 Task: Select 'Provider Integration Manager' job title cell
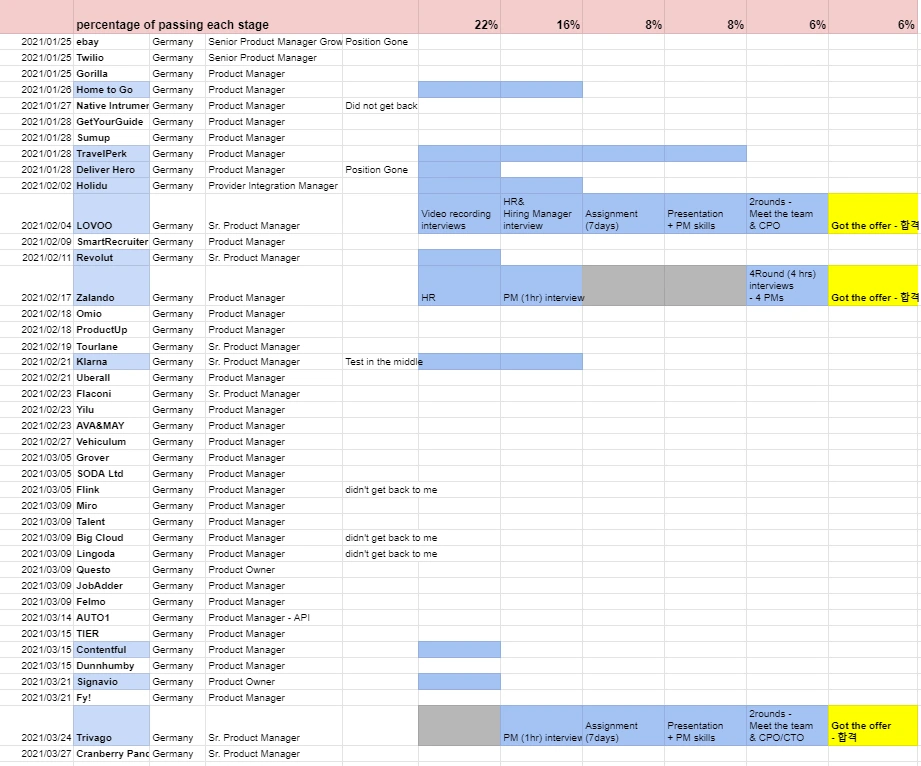274,185
